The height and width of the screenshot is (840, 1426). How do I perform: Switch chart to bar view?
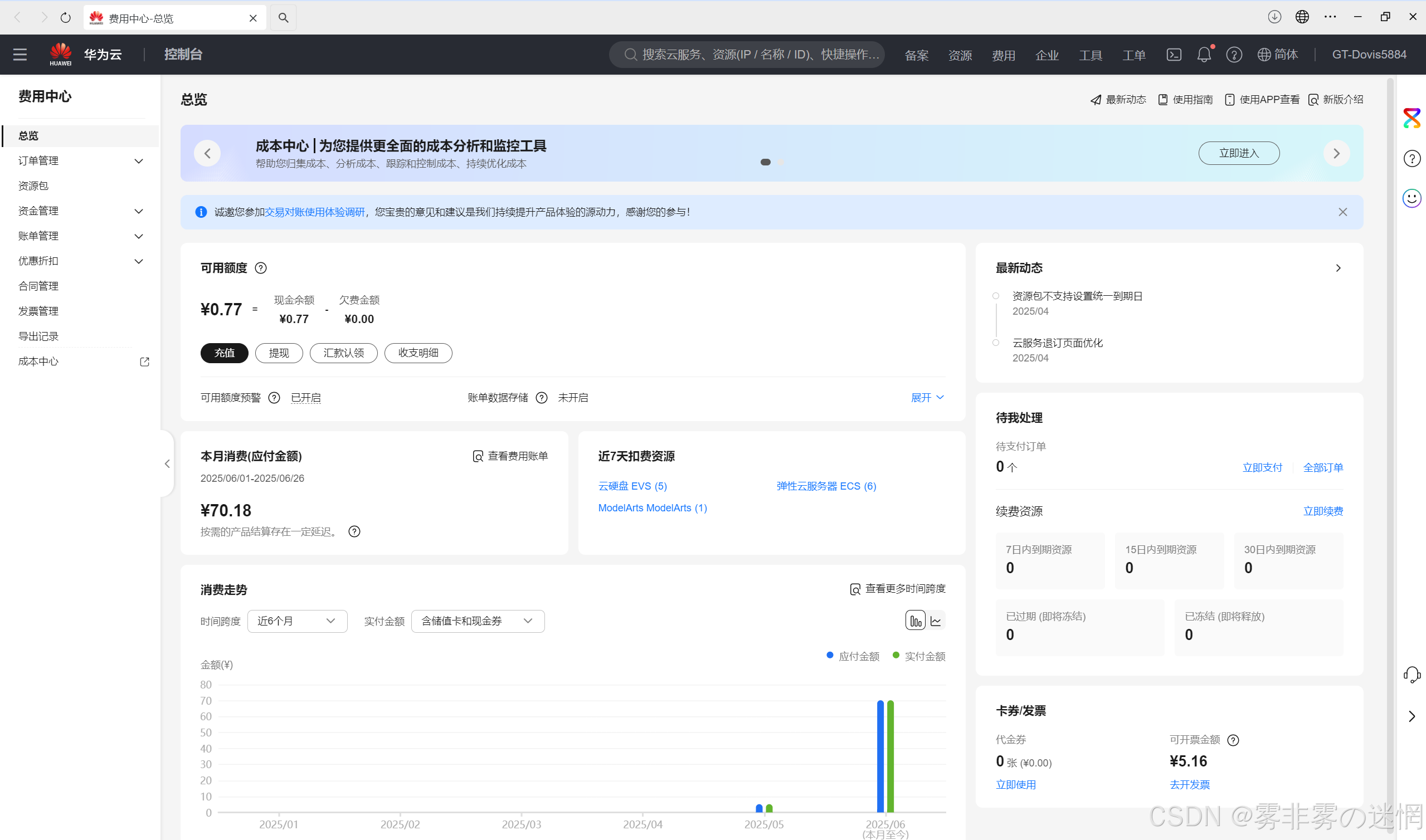915,621
